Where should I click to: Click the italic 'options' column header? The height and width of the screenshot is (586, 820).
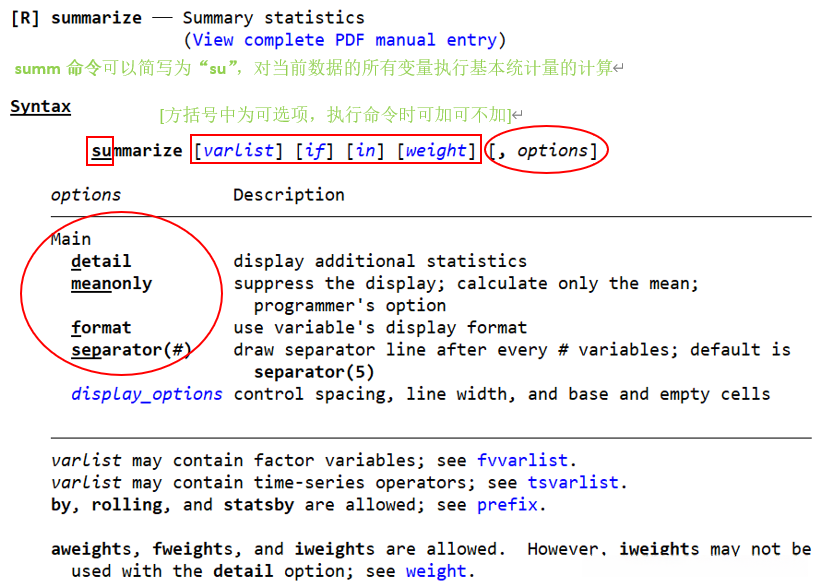[x=86, y=195]
